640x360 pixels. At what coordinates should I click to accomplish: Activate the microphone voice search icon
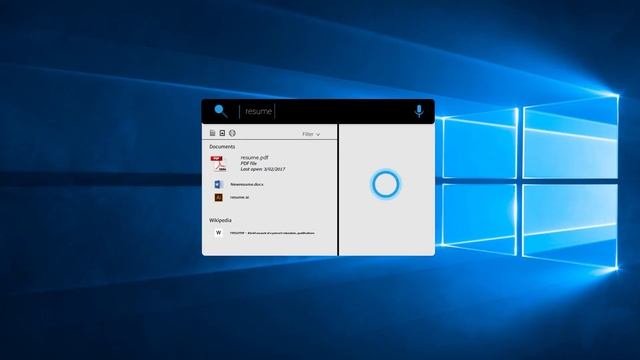tap(419, 111)
